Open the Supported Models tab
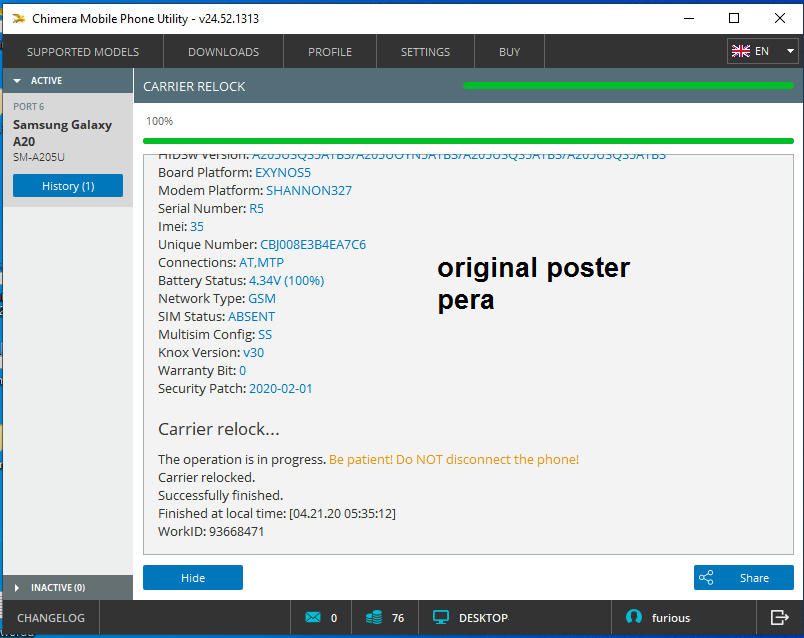The width and height of the screenshot is (804, 638). (83, 52)
